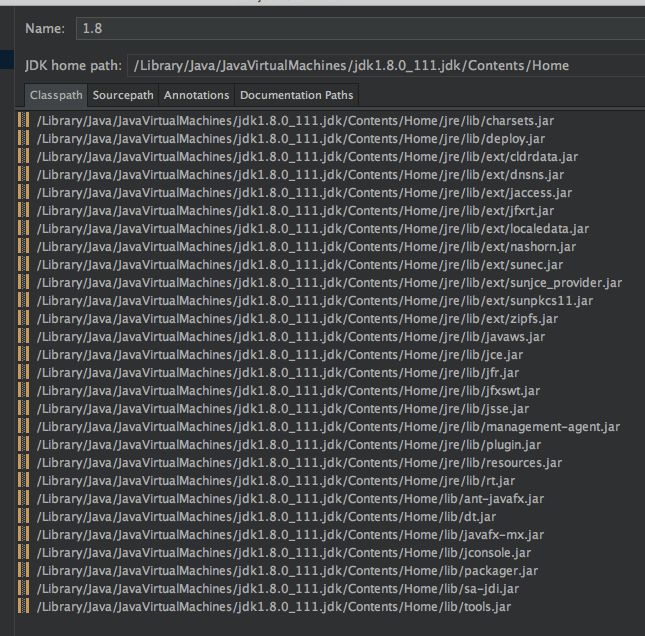Click the jar icon beside jfxswt.jar
Image resolution: width=645 pixels, height=636 pixels.
pos(24,391)
